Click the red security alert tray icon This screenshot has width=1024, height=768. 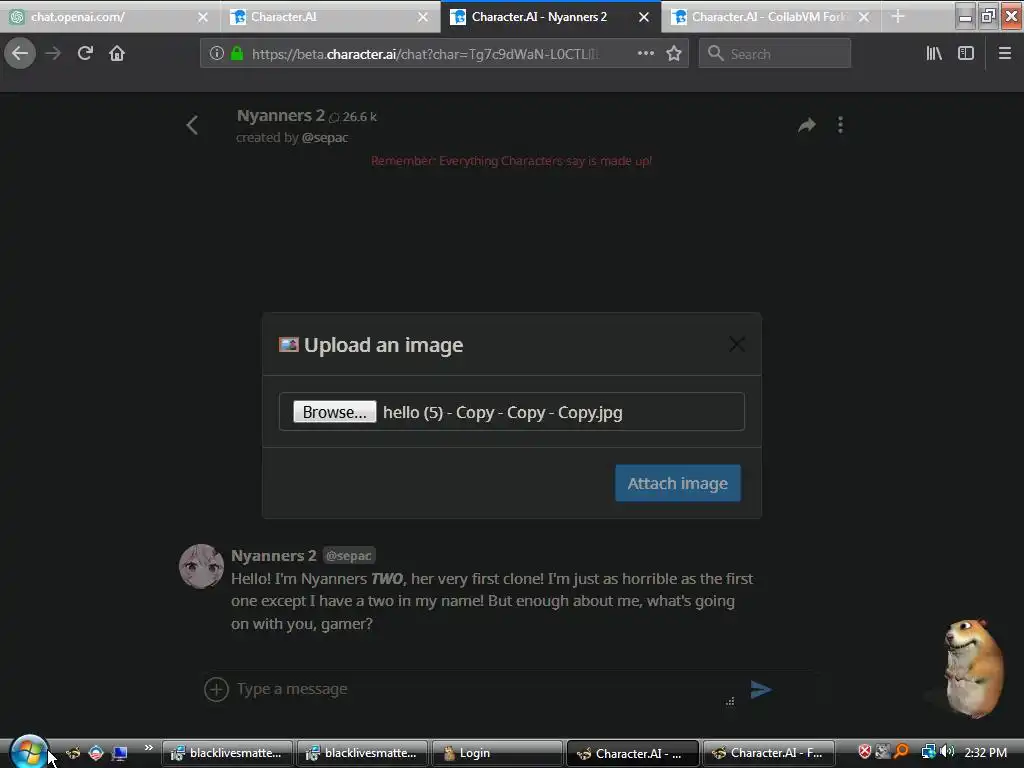tap(865, 752)
